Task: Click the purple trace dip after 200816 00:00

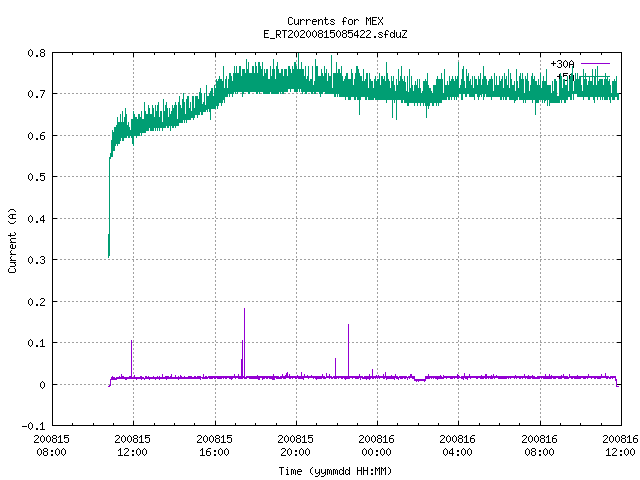Action: coord(420,379)
